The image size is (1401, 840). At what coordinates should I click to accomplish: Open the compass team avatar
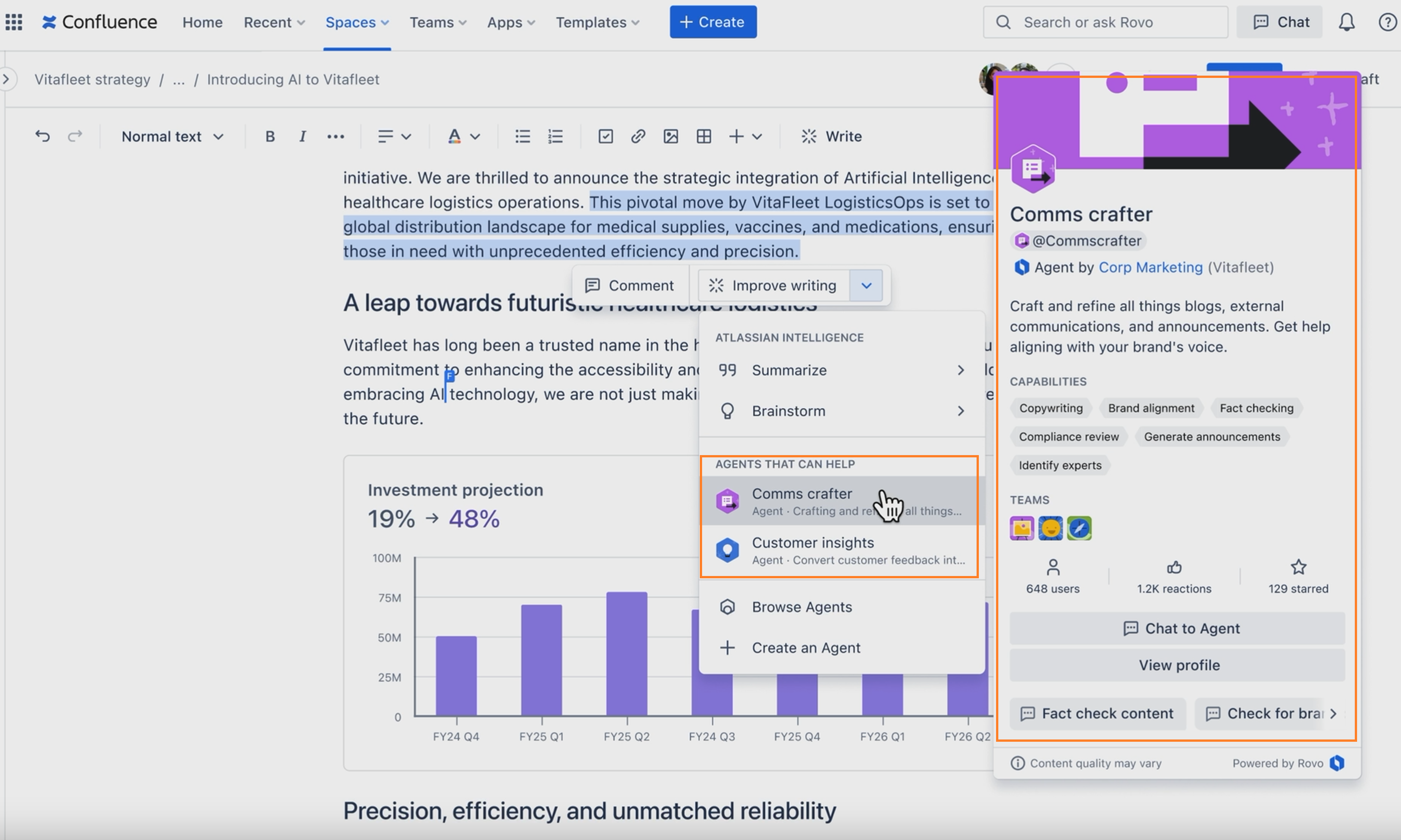tap(1079, 528)
